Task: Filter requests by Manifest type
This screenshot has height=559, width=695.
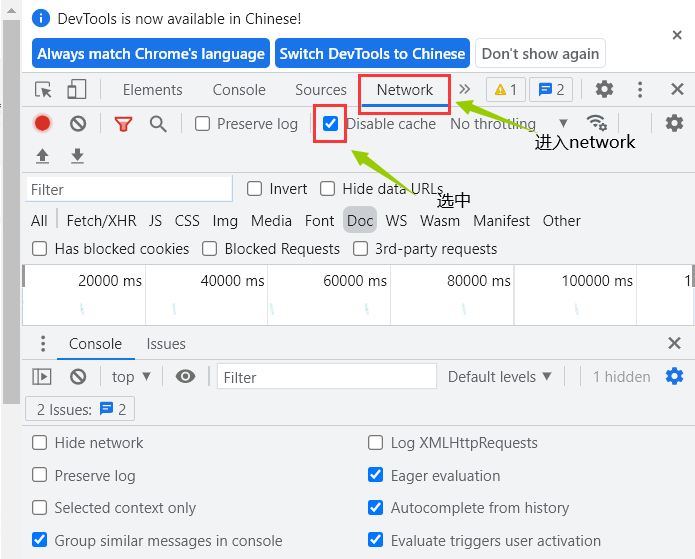Action: pyautogui.click(x=501, y=220)
